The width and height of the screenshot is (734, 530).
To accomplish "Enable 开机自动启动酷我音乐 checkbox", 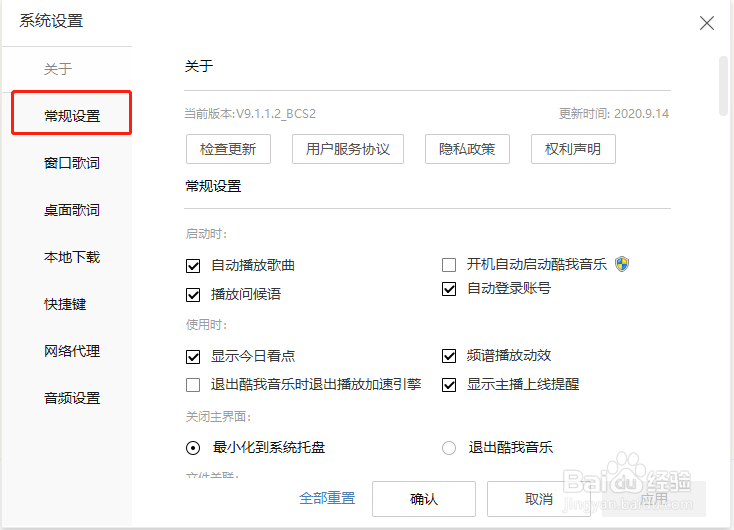I will 449,265.
